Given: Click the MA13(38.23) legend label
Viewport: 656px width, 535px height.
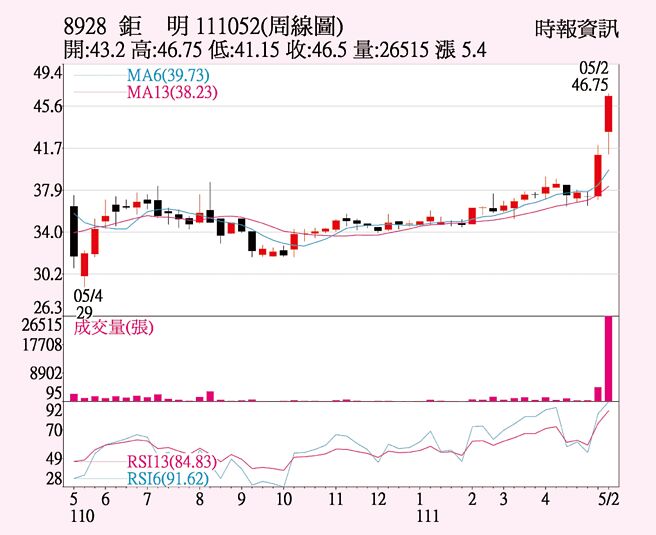Looking at the screenshot, I should pyautogui.click(x=172, y=92).
